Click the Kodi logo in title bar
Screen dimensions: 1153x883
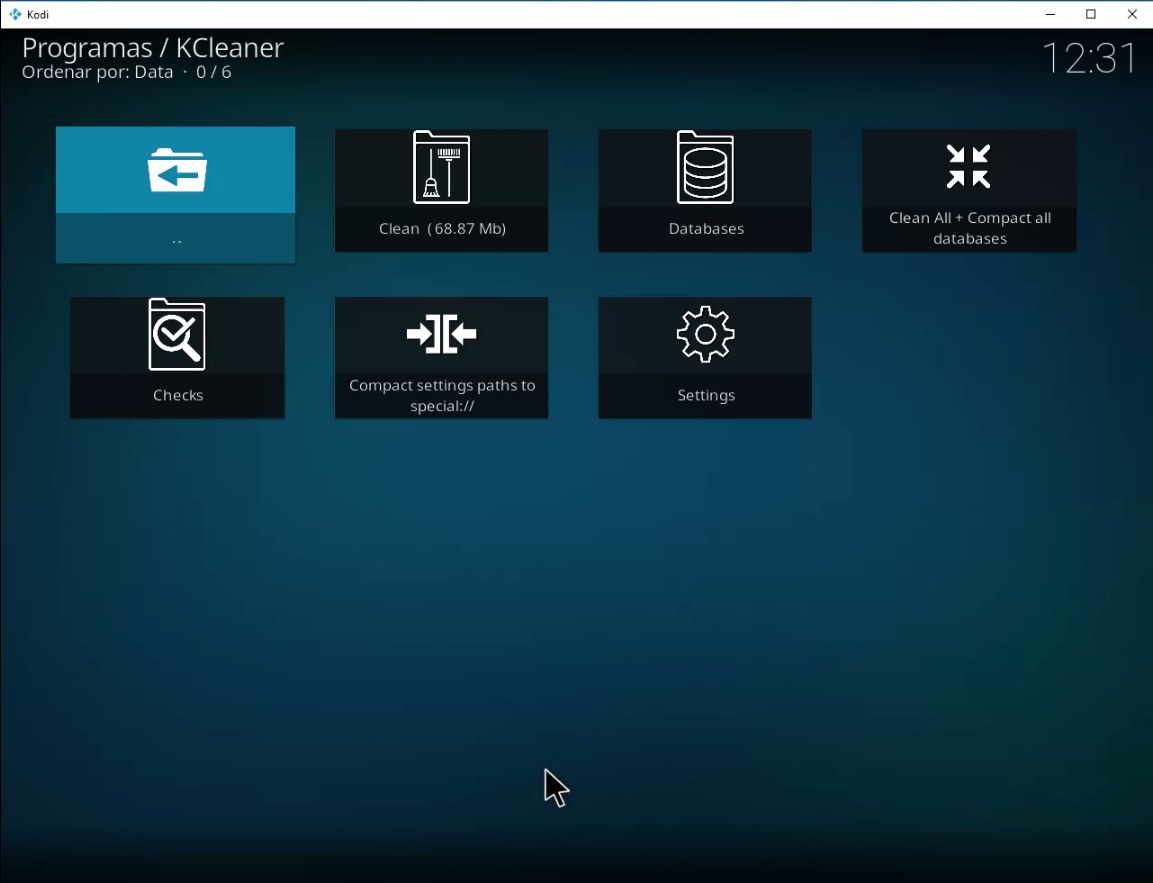coord(15,14)
